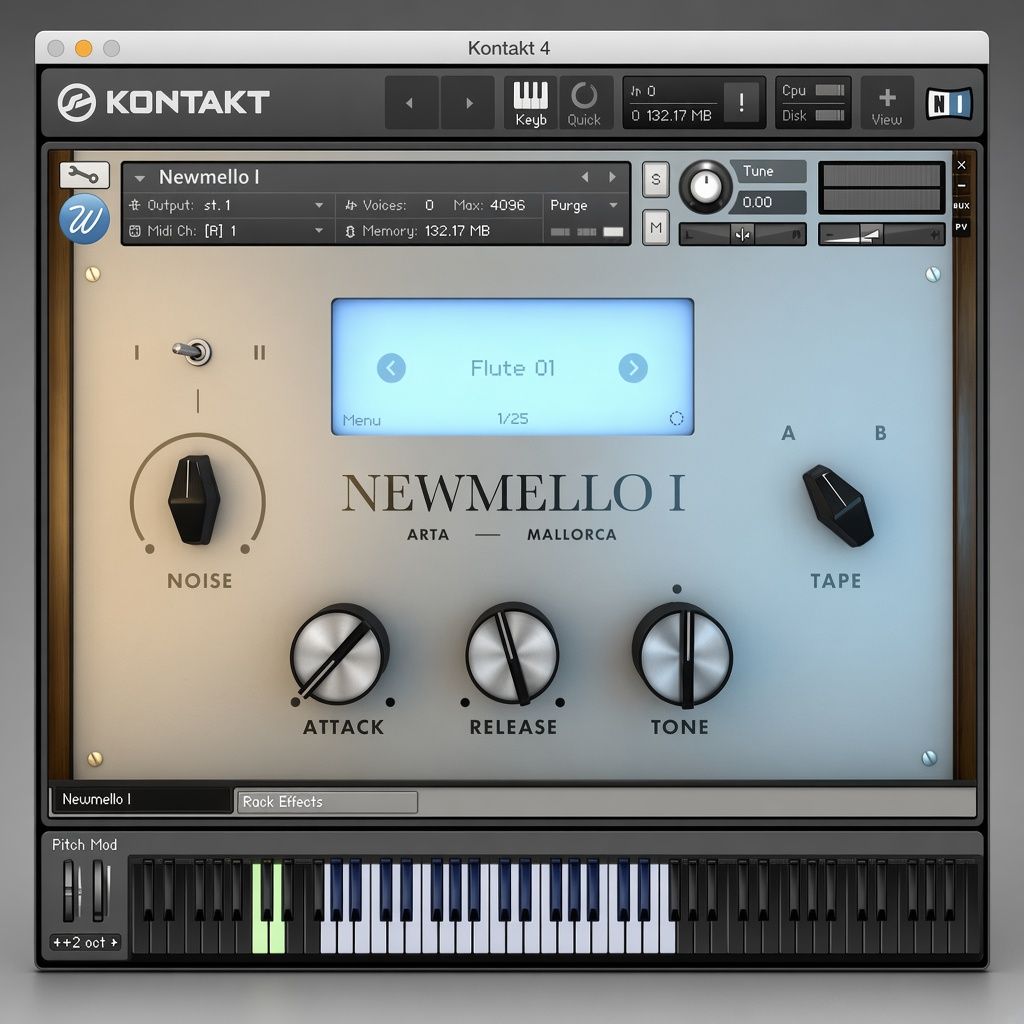Open the Midi Ch dropdown
Image resolution: width=1024 pixels, height=1024 pixels.
point(229,231)
